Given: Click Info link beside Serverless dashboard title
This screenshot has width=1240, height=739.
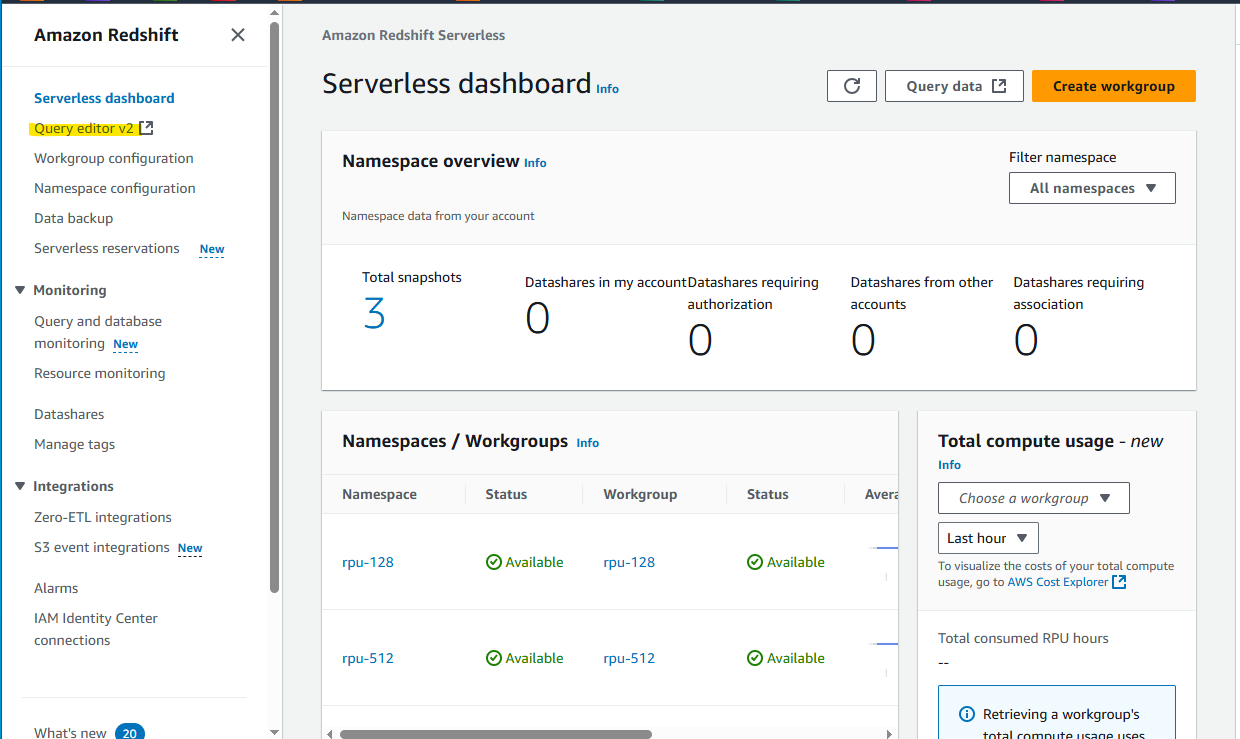Looking at the screenshot, I should pos(607,89).
